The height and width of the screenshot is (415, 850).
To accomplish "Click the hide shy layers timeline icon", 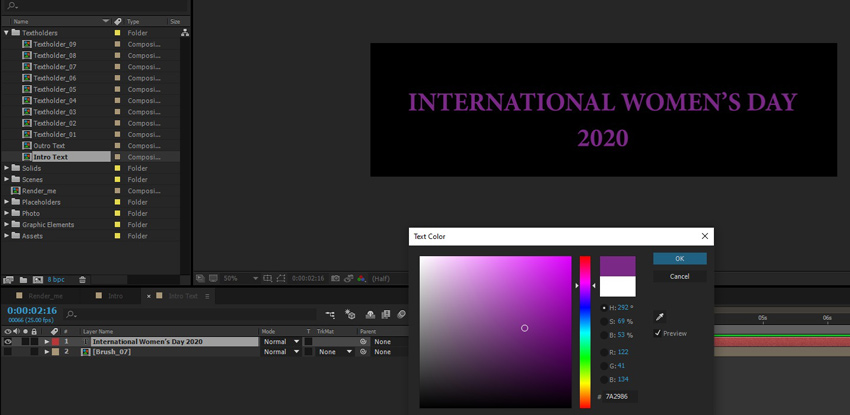I will pyautogui.click(x=371, y=314).
